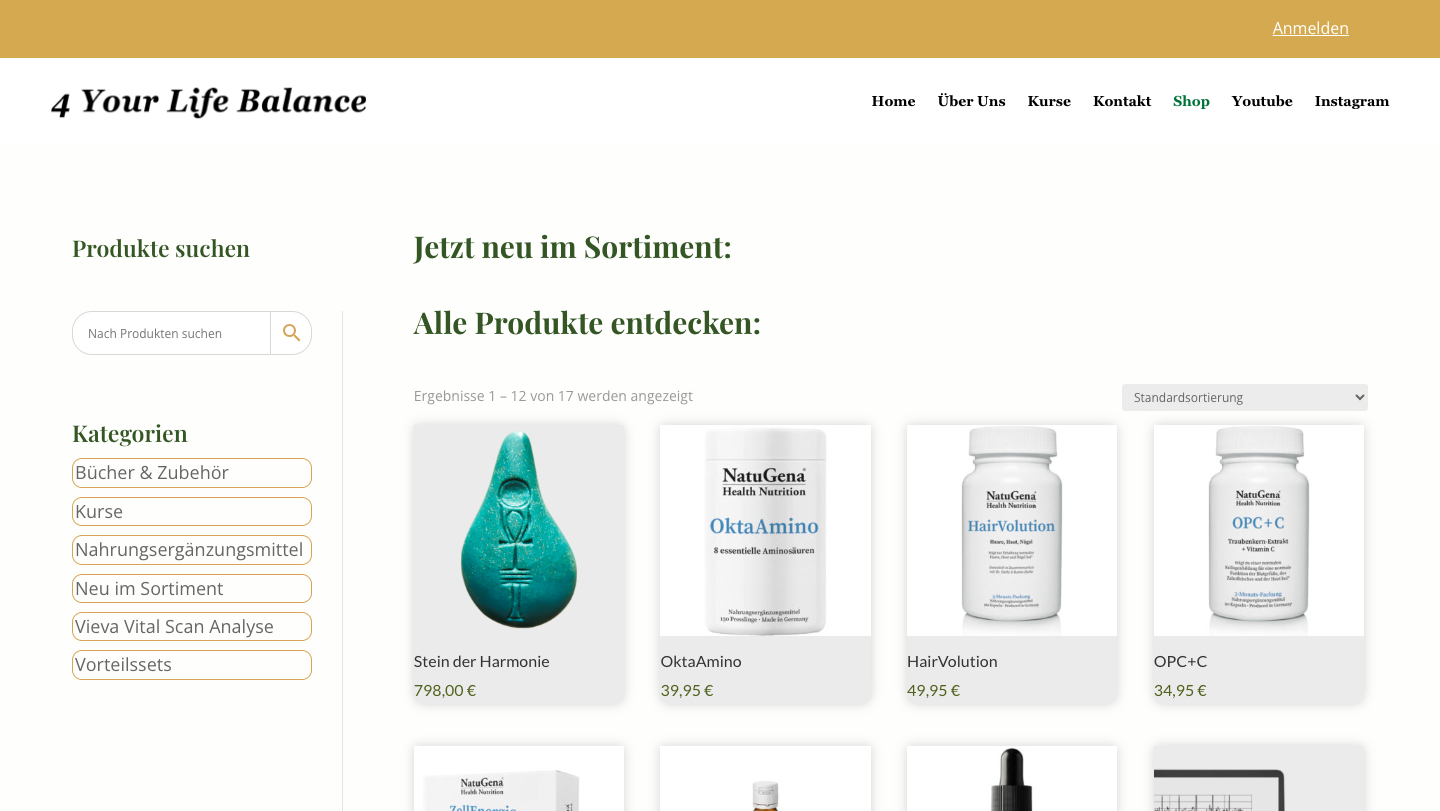
Task: Focus the Nach Produkten suchen field
Action: click(x=171, y=333)
